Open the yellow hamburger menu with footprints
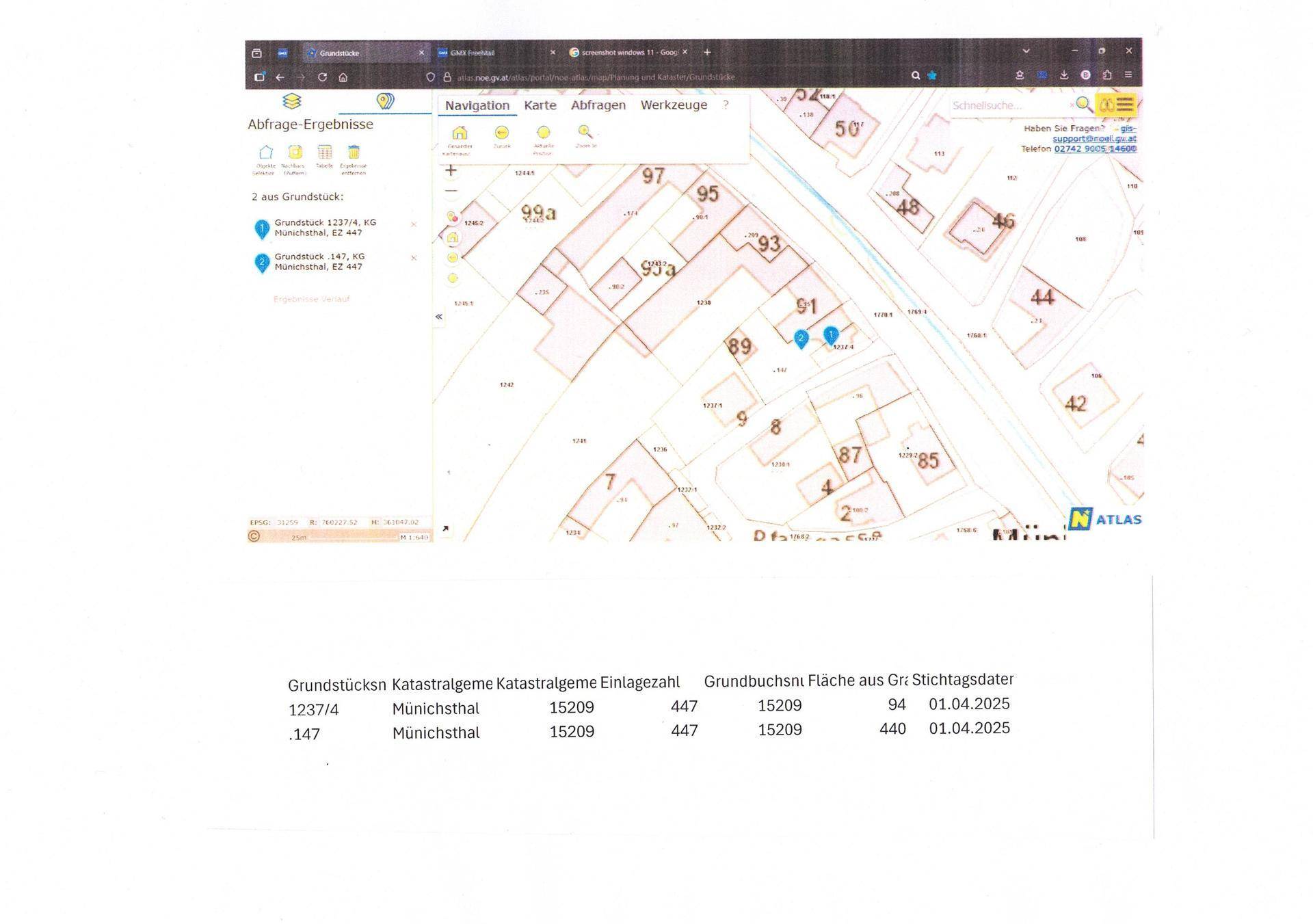Viewport: 1313px width, 924px height. [x=1116, y=105]
